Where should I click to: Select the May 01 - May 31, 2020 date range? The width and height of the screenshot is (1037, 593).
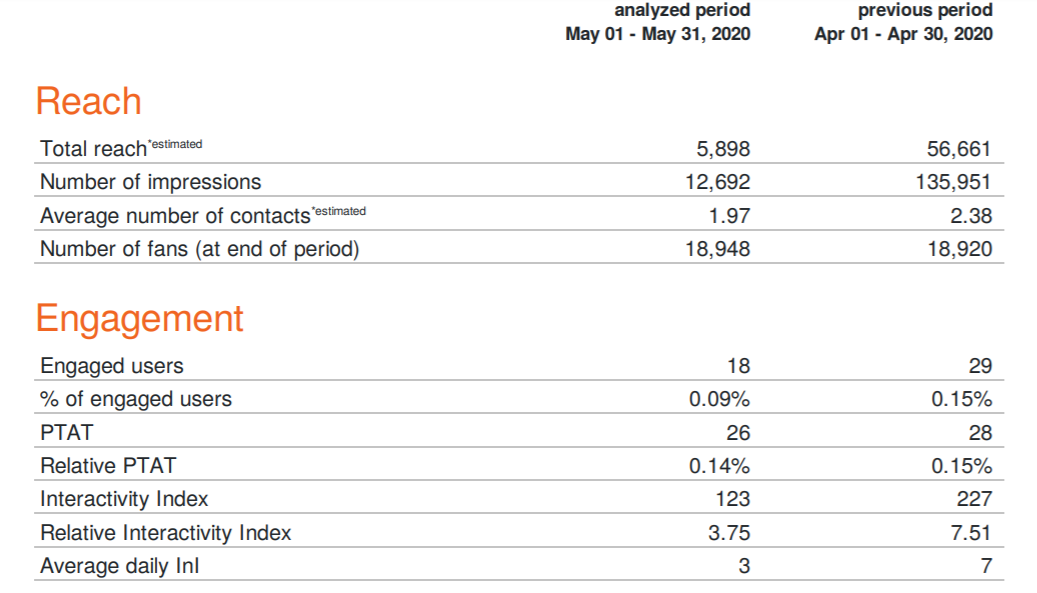click(x=658, y=34)
